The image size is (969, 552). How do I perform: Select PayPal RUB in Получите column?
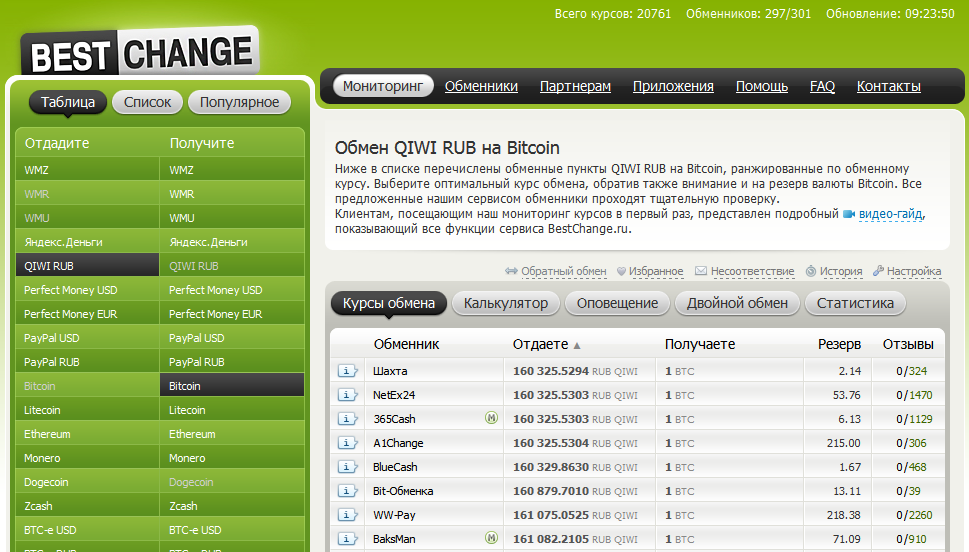pos(232,362)
